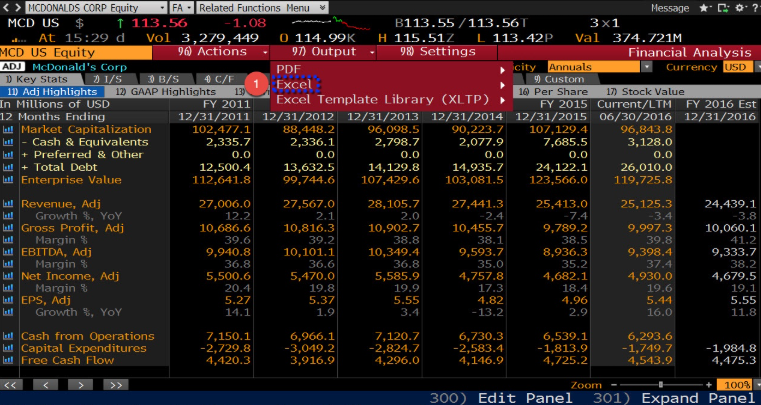Open chart icon for Total Debt row
The width and height of the screenshot is (761, 405).
(8, 168)
